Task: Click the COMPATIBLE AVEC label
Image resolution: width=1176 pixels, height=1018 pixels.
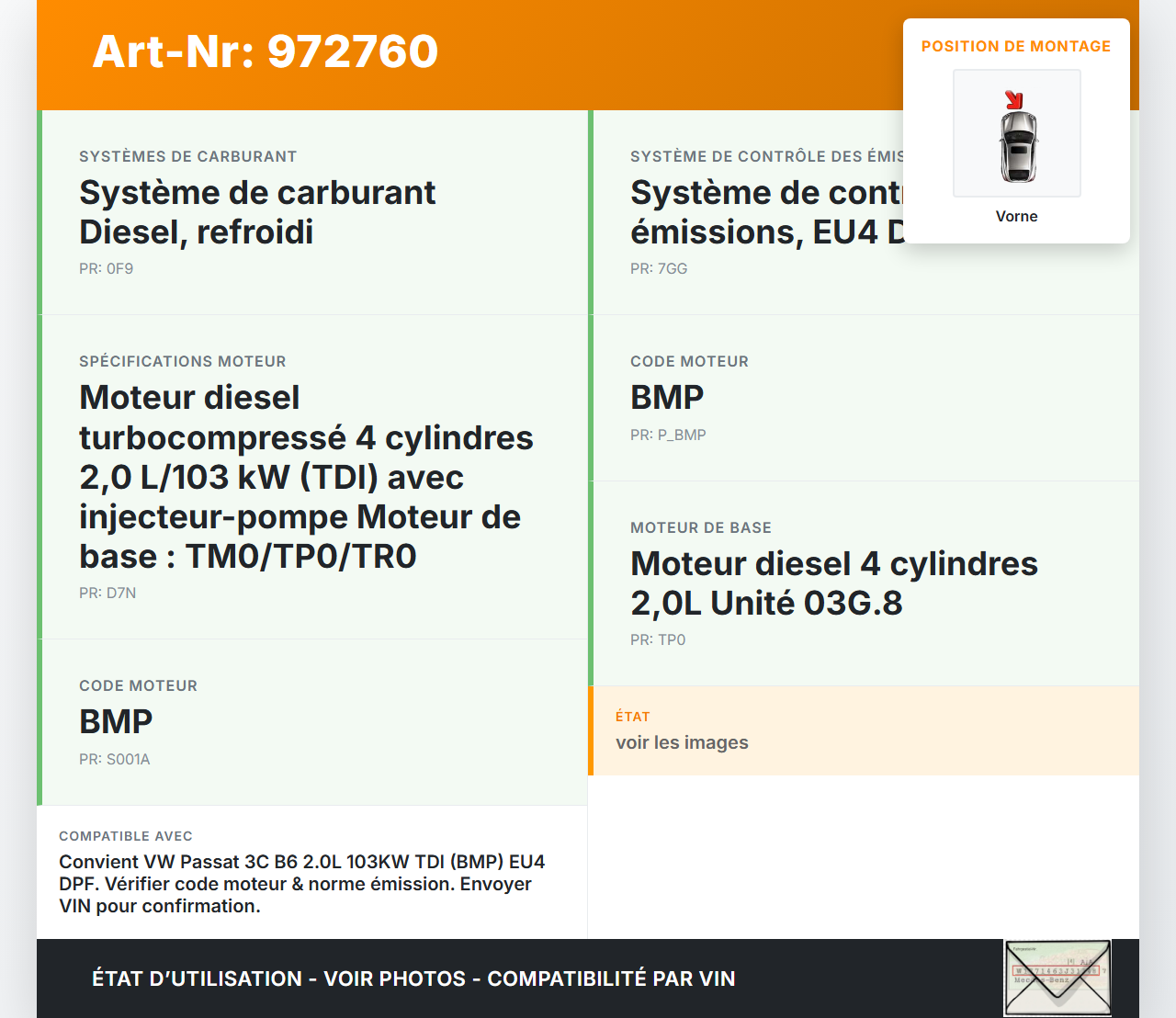Action: click(x=126, y=836)
